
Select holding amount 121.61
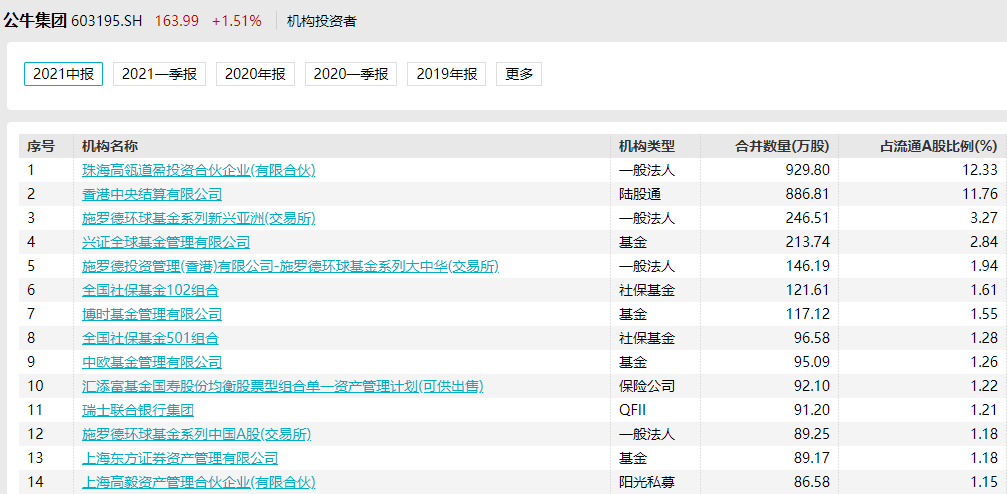pos(808,290)
